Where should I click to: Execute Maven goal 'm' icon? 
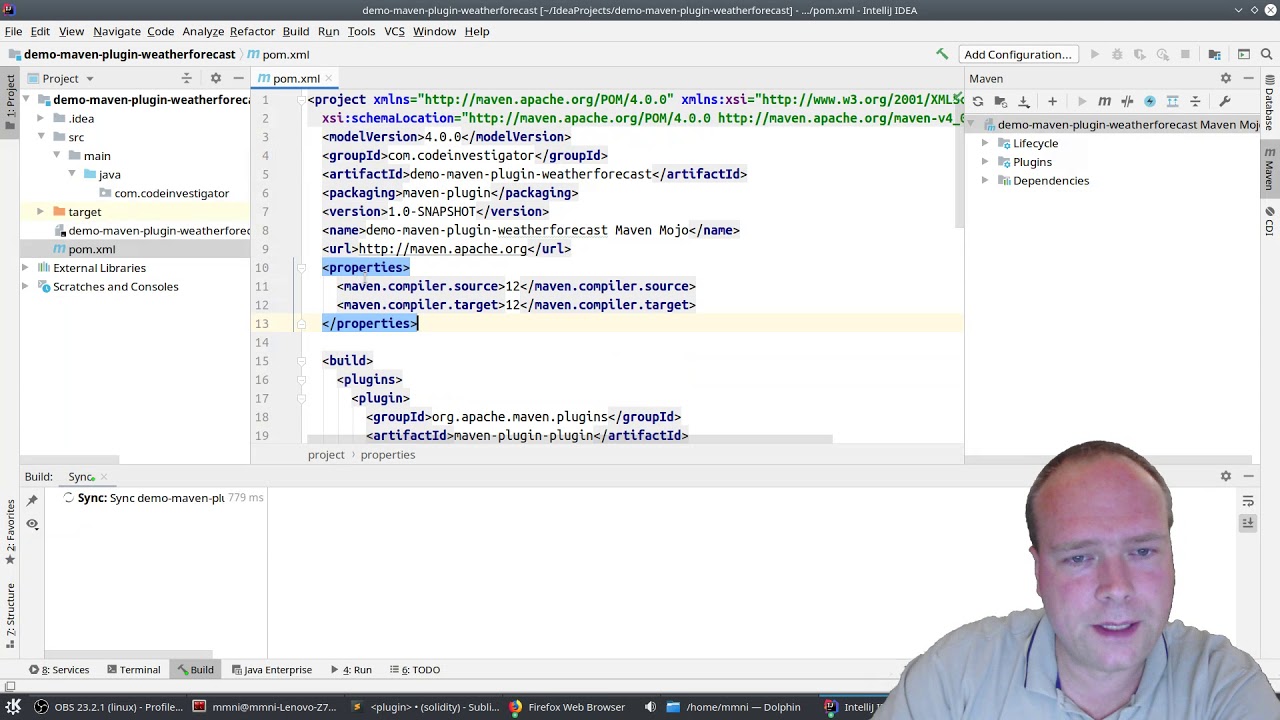1104,101
